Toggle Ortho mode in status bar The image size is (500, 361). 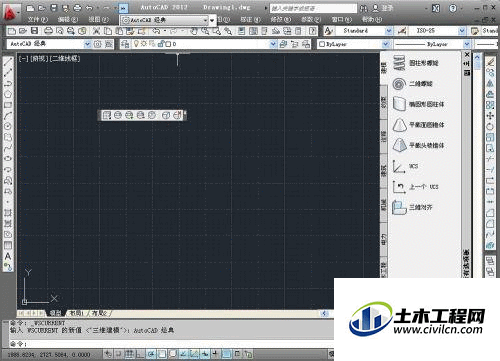[x=141, y=354]
